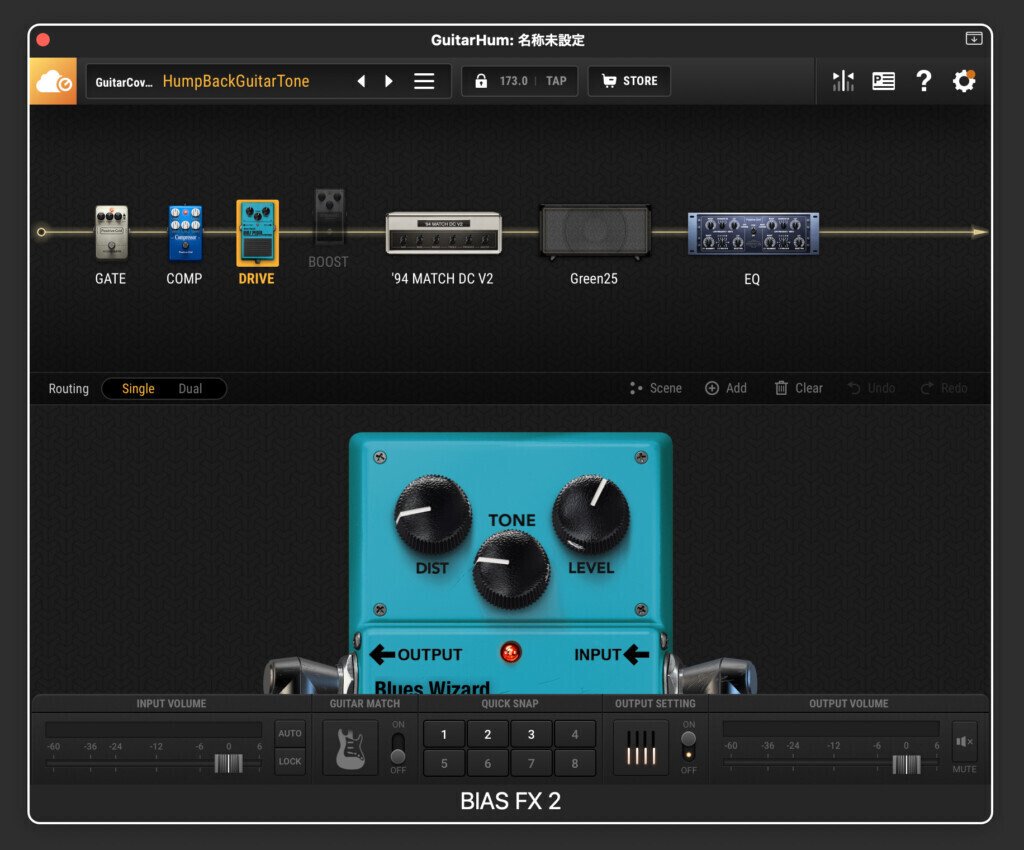
Task: Open the preset list hamburger menu
Action: (424, 81)
